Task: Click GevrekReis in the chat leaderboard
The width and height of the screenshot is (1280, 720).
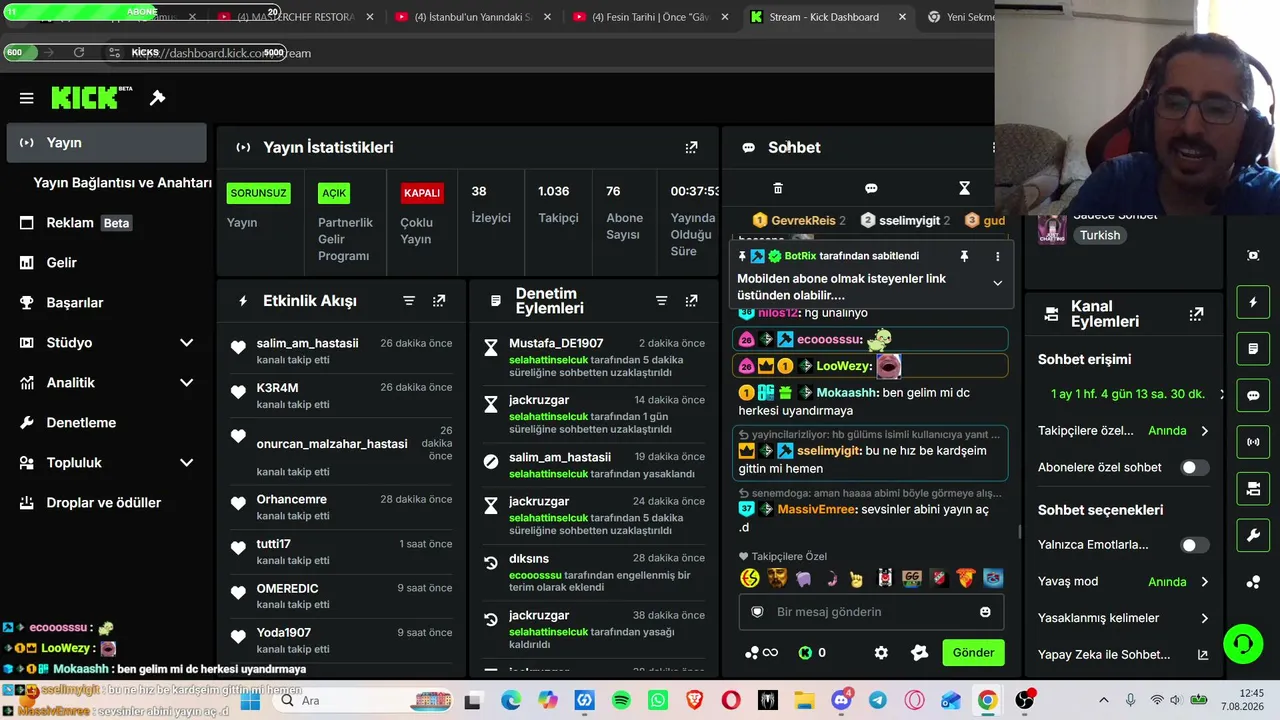Action: pyautogui.click(x=803, y=220)
